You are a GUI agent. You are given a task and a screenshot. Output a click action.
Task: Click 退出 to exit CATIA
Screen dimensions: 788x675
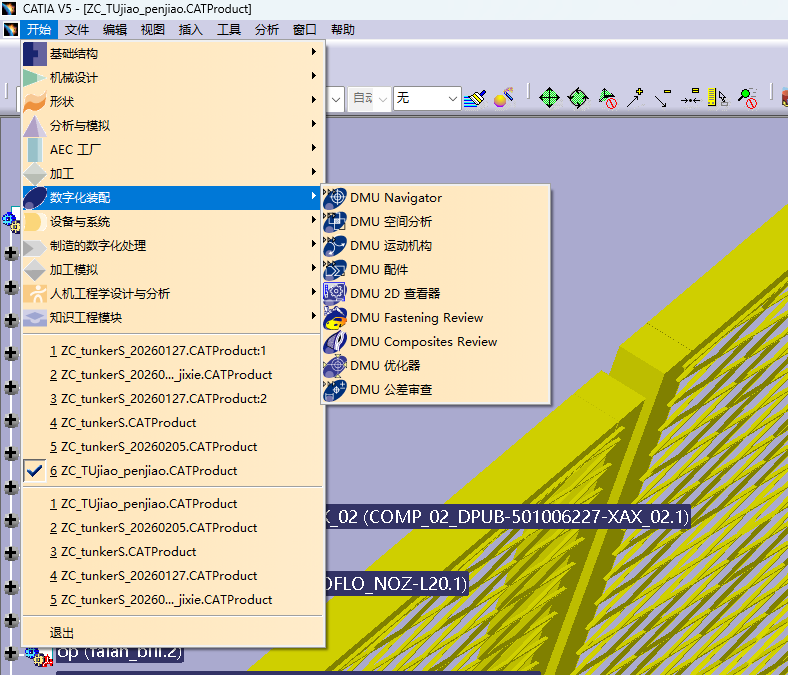[x=172, y=633]
